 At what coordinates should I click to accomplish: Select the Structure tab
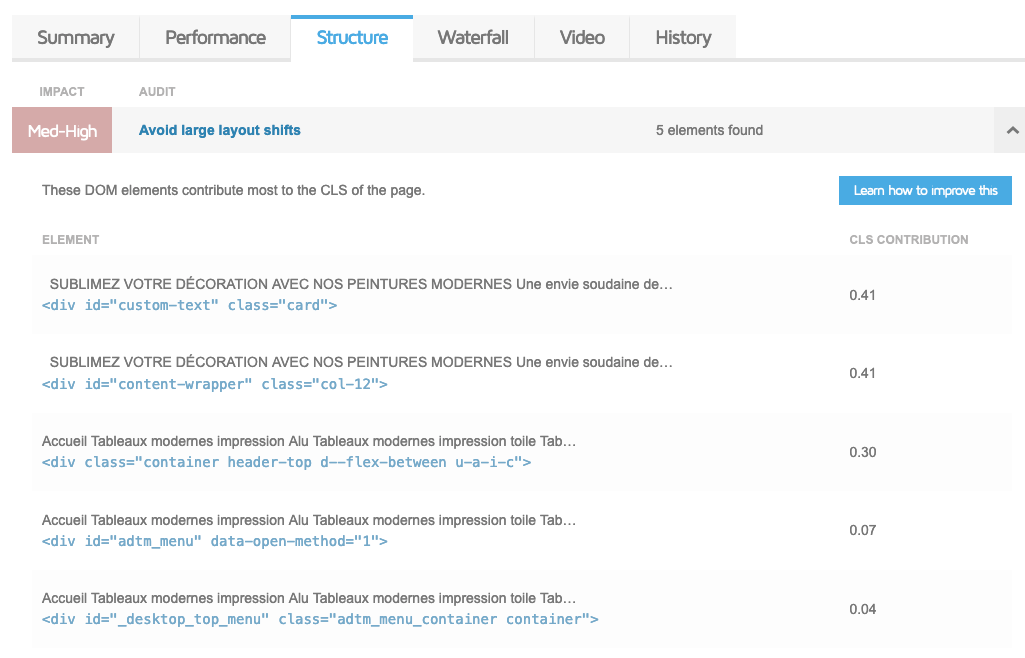[352, 38]
